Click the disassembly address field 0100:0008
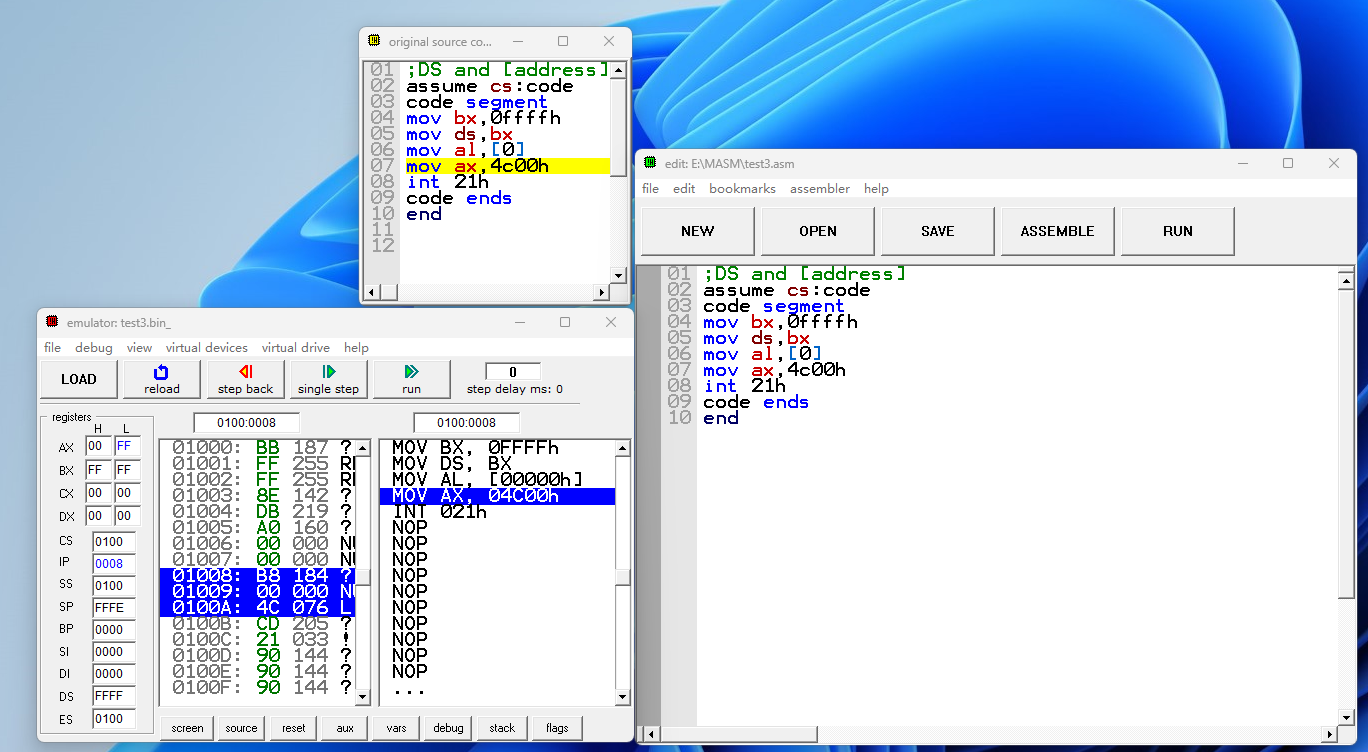This screenshot has height=752, width=1368. [x=466, y=422]
